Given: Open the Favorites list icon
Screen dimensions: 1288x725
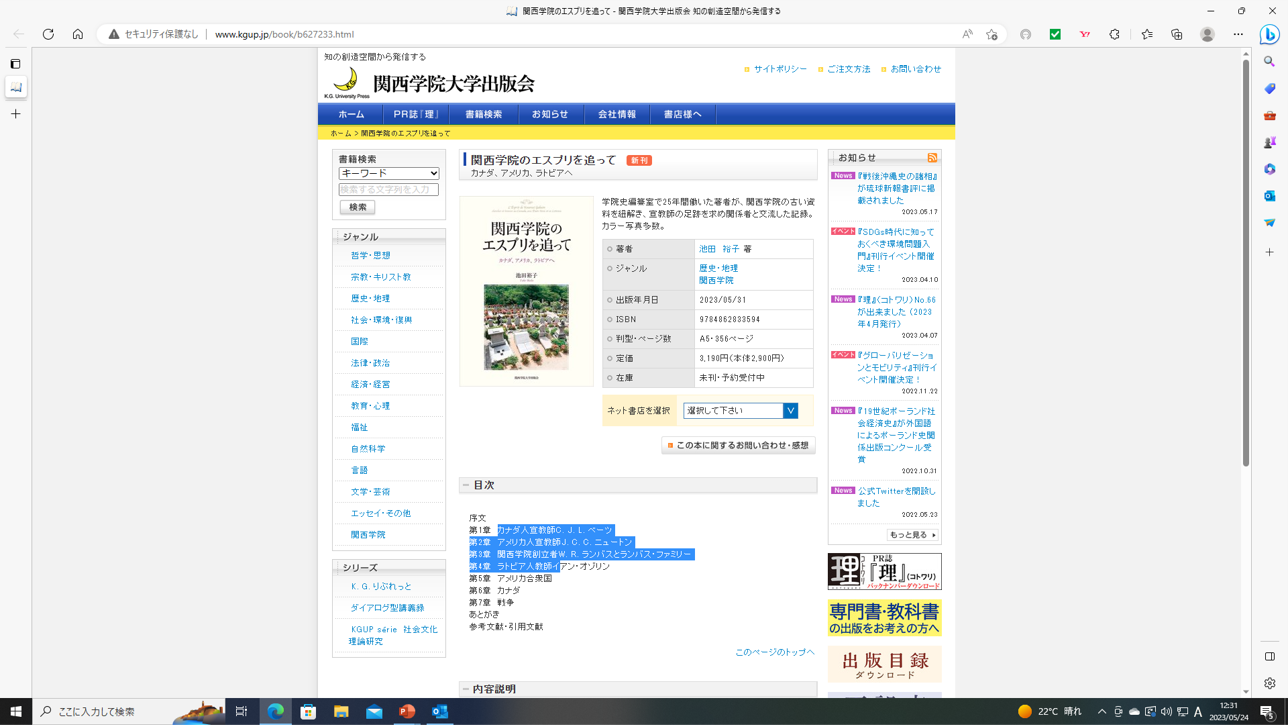Looking at the screenshot, I should (1147, 34).
